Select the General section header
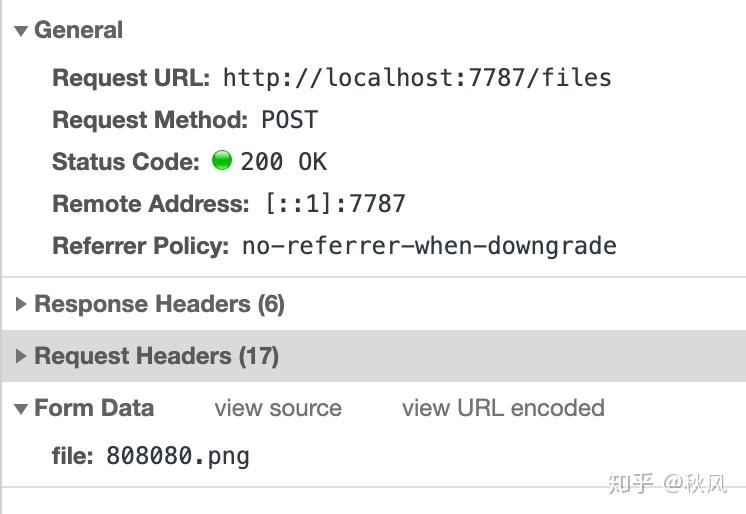The height and width of the screenshot is (514, 746). pyautogui.click(x=78, y=31)
